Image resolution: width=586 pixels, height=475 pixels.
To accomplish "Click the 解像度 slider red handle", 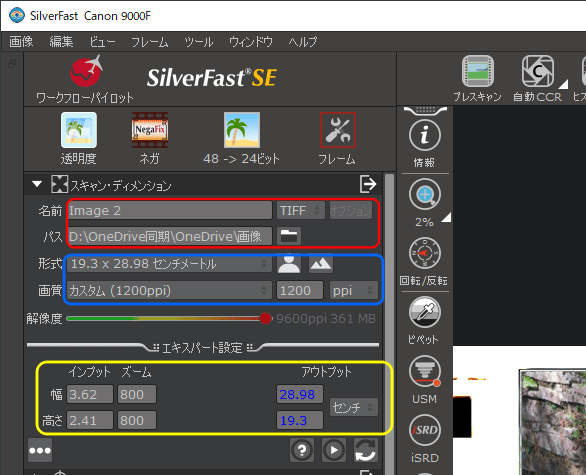I will pyautogui.click(x=265, y=318).
